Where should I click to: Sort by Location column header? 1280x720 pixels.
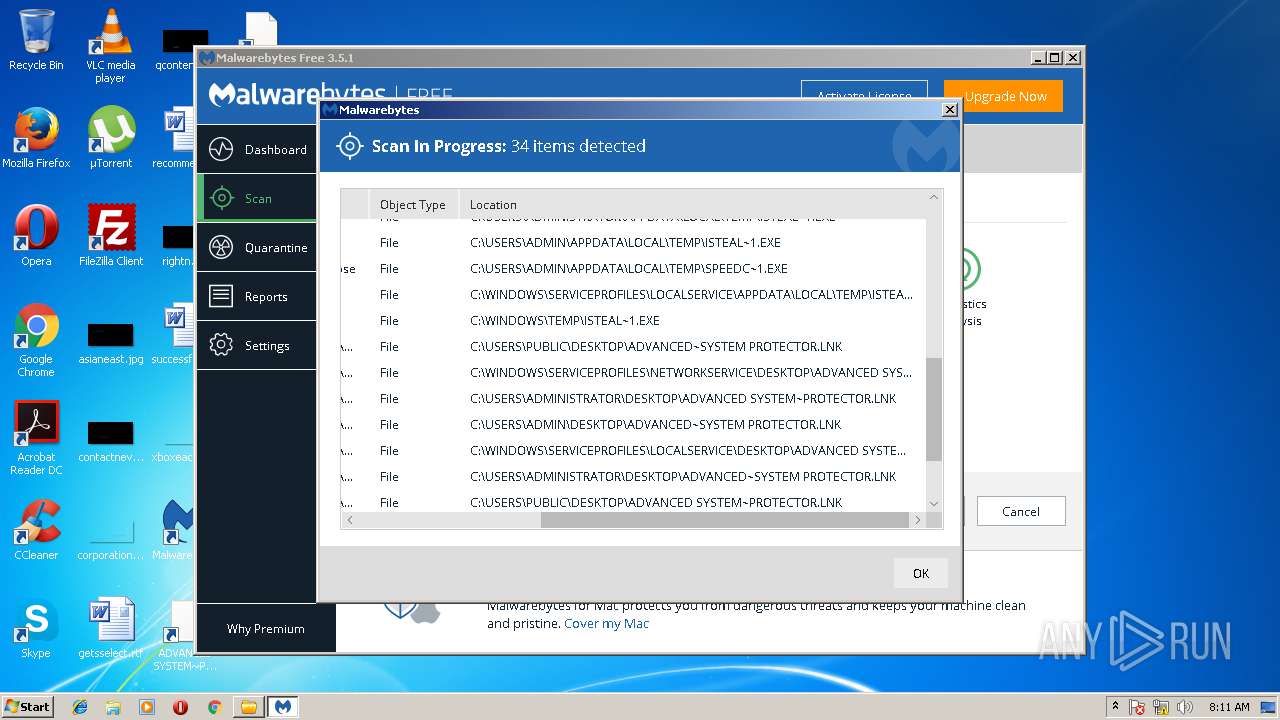pyautogui.click(x=692, y=204)
